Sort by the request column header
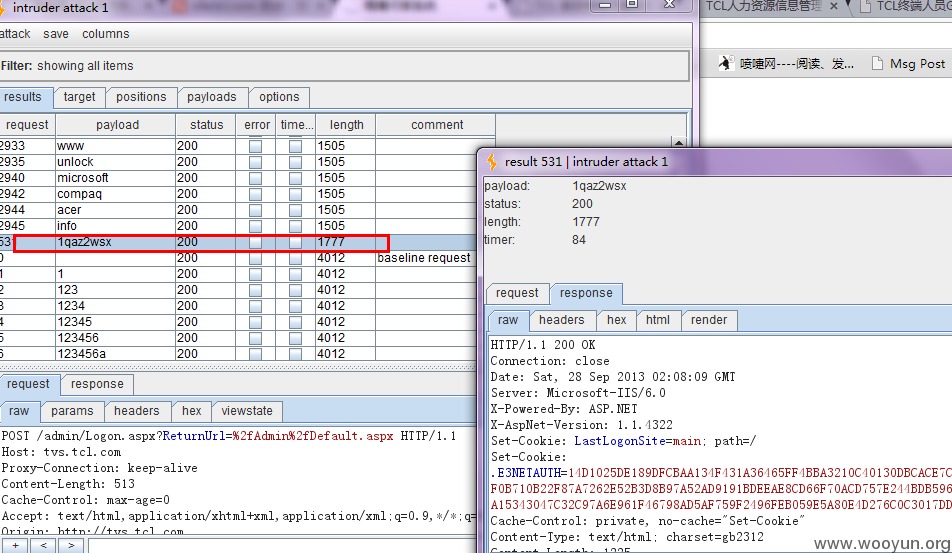The image size is (952, 553). [27, 125]
